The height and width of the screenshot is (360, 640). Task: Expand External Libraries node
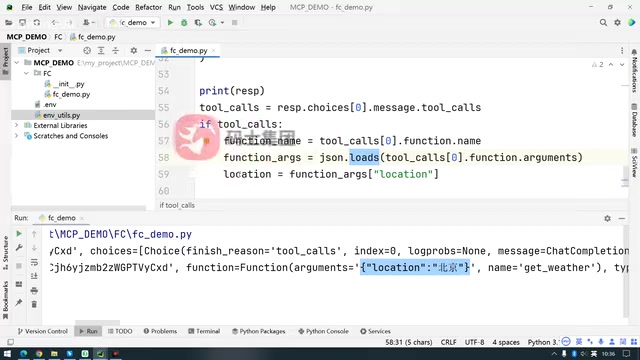click(x=17, y=125)
